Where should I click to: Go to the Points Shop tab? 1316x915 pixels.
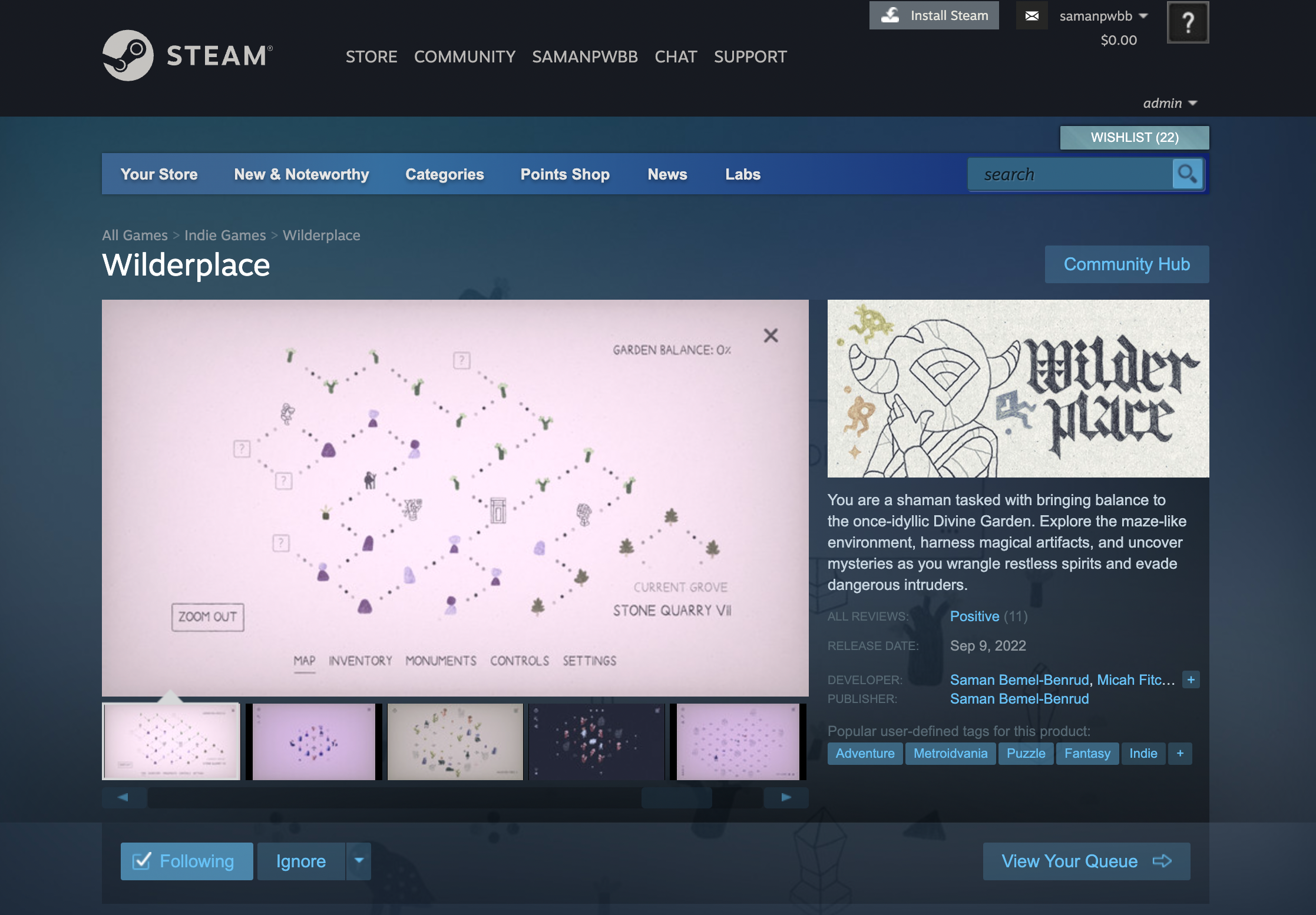564,174
